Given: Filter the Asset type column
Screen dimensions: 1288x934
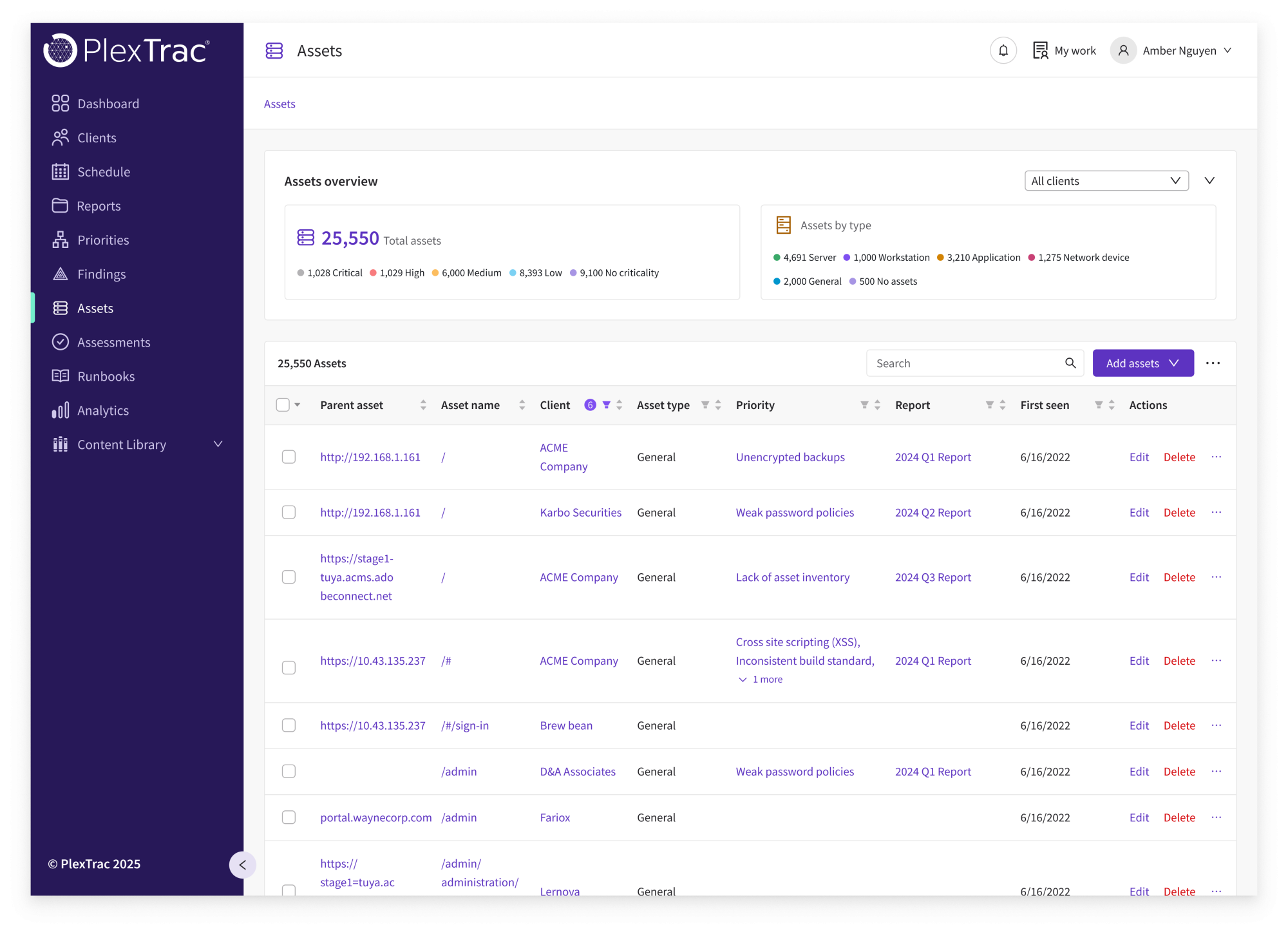Looking at the screenshot, I should click(705, 405).
